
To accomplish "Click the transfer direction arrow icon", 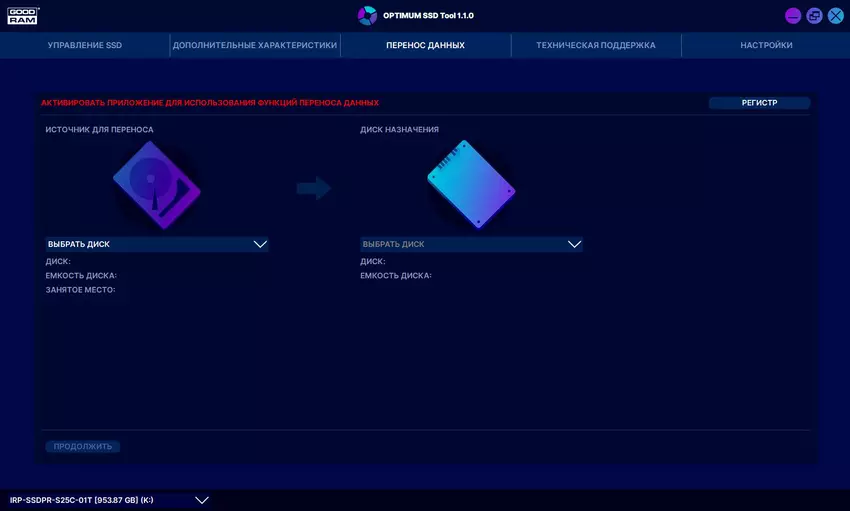I will tap(314, 188).
